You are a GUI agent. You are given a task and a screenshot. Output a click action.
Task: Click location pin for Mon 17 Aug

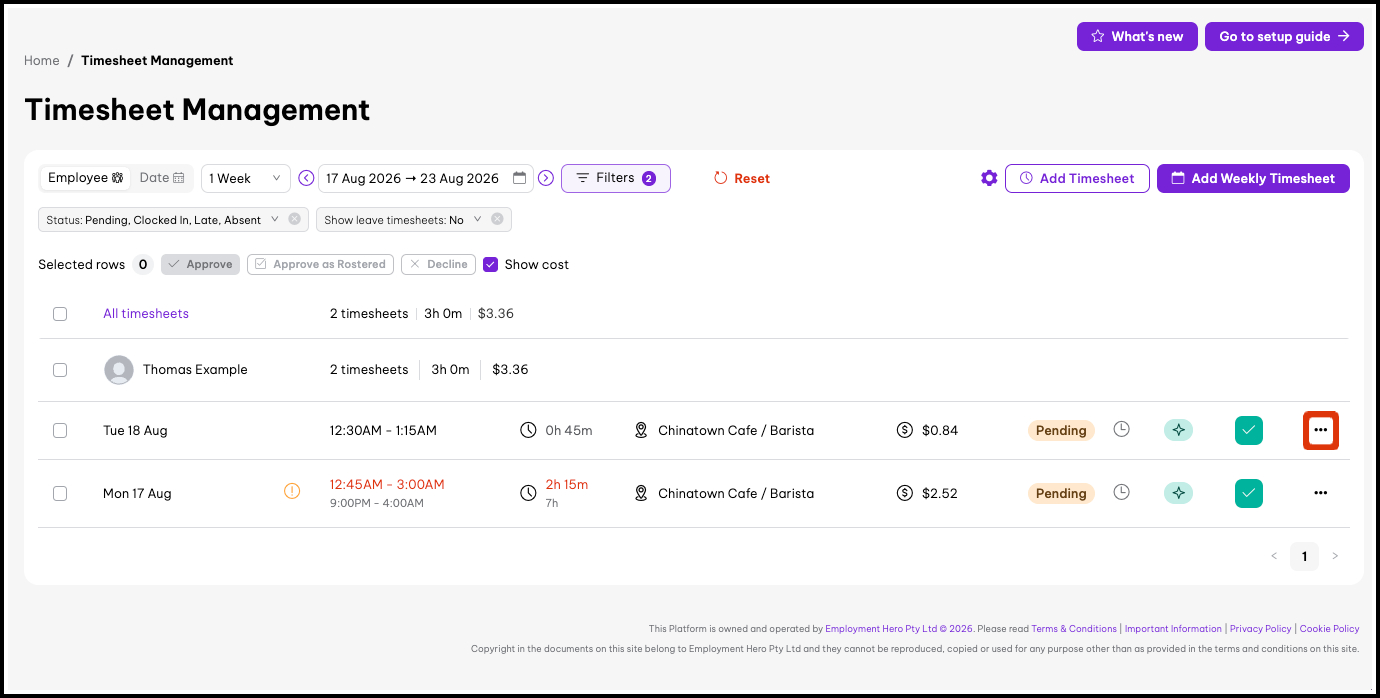click(x=642, y=493)
